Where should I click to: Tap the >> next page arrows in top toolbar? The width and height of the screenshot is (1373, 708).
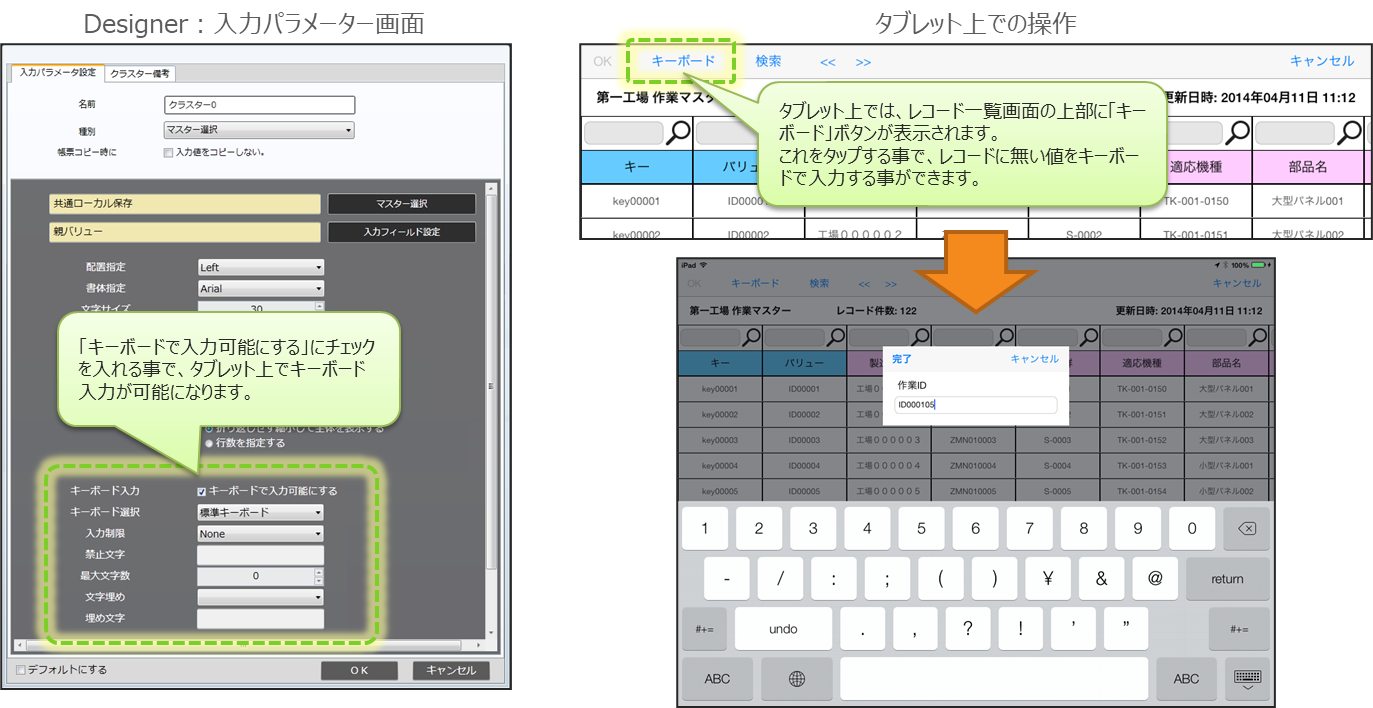863,62
